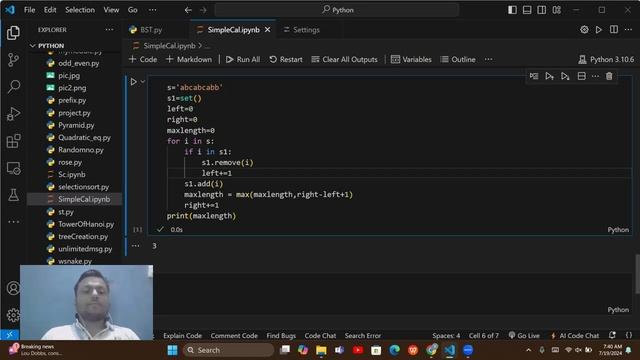Open the Remote Explorer view

click(13, 168)
